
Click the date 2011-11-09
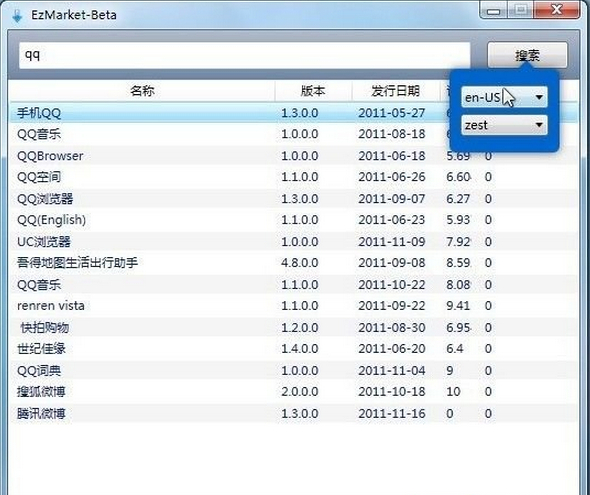[392, 241]
